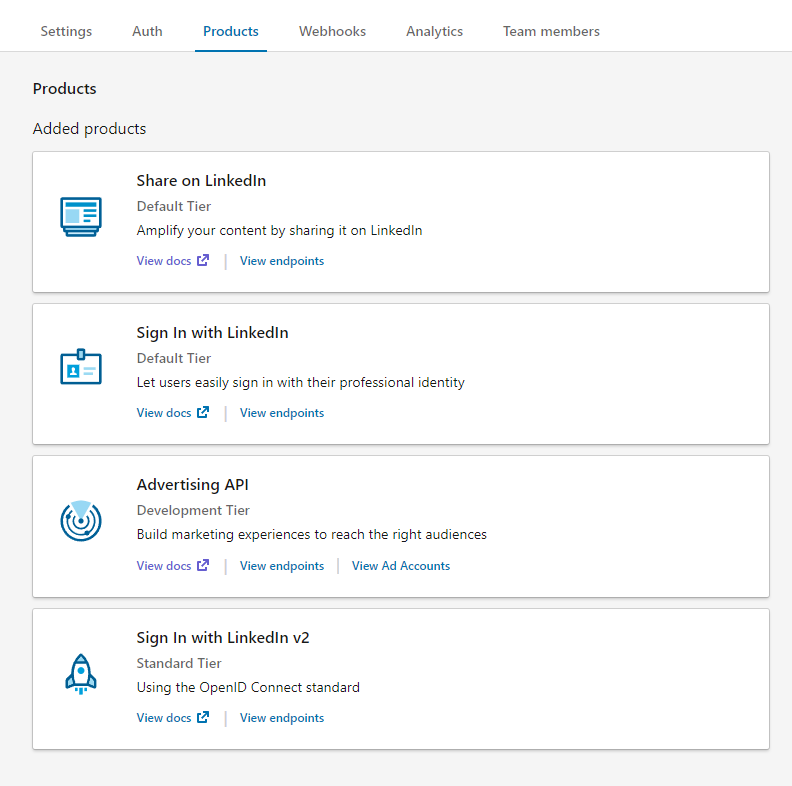Click the Sign In with LinkedIn v2 title
The height and width of the screenshot is (786, 792).
223,637
